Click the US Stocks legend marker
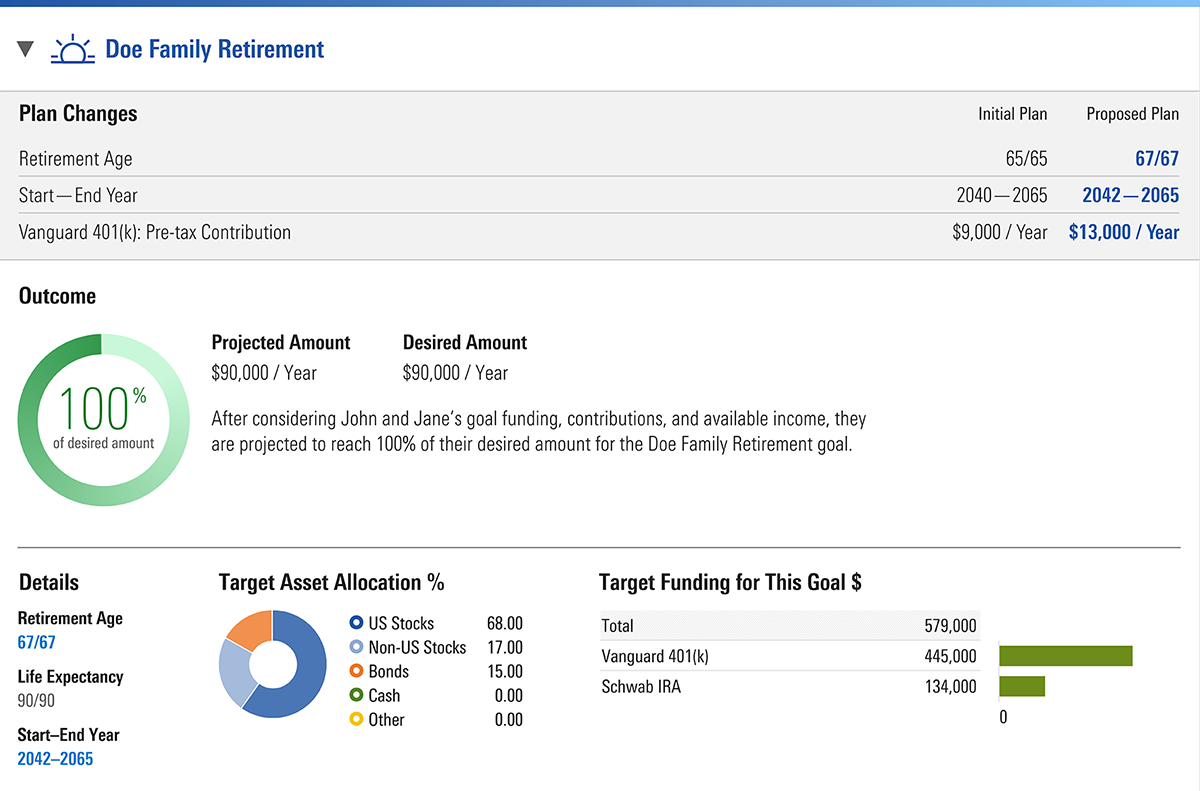The image size is (1200, 791). point(356,623)
